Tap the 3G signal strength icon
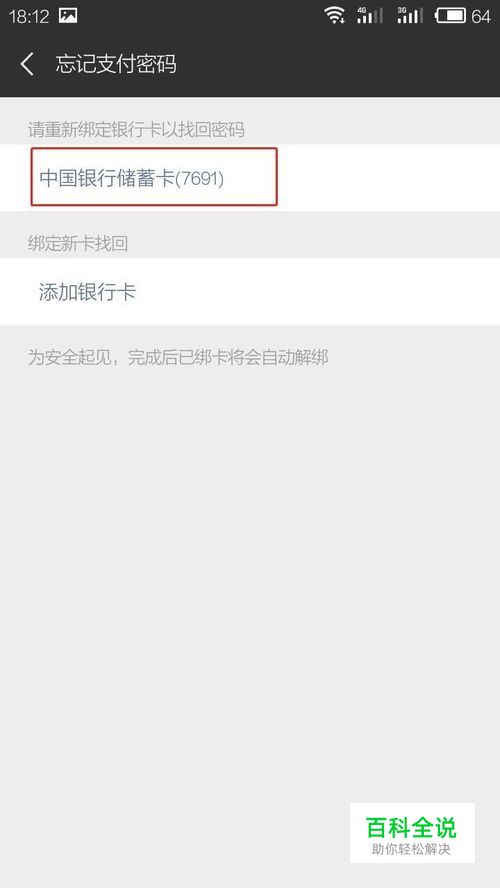Viewport: 500px width, 888px height. 410,15
